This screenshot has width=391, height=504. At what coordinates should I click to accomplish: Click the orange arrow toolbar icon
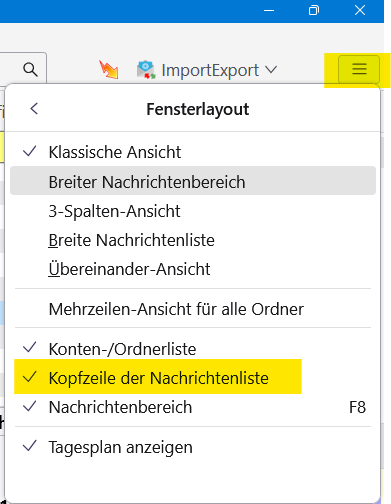(x=109, y=69)
